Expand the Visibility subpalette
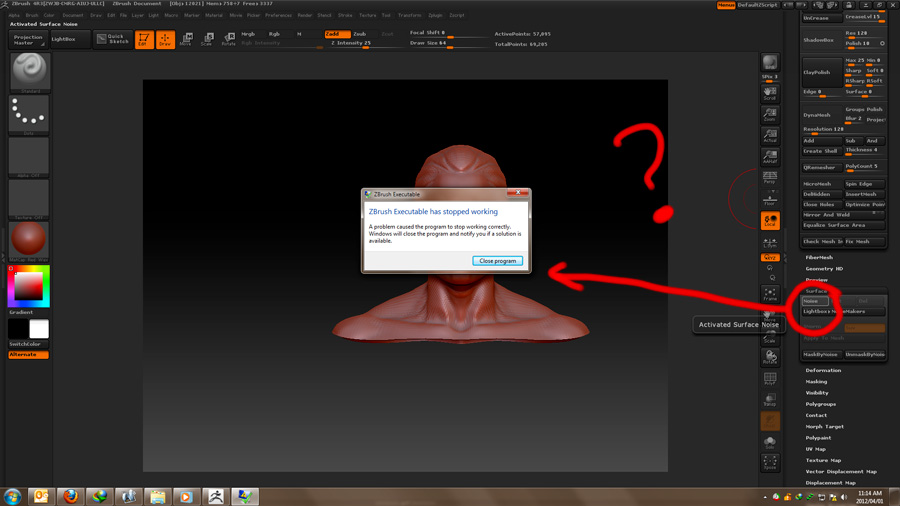Screen dimensions: 900x506 (817, 393)
